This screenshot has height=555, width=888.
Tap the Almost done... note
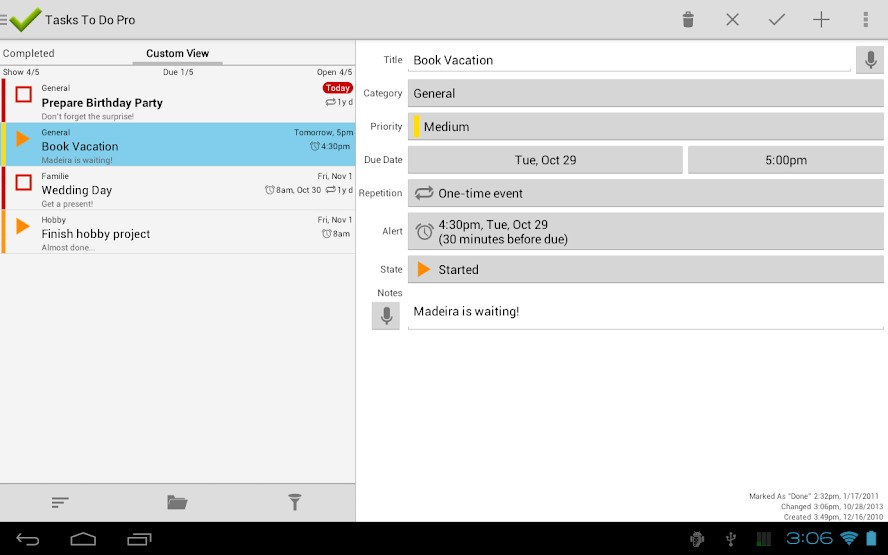(x=68, y=247)
